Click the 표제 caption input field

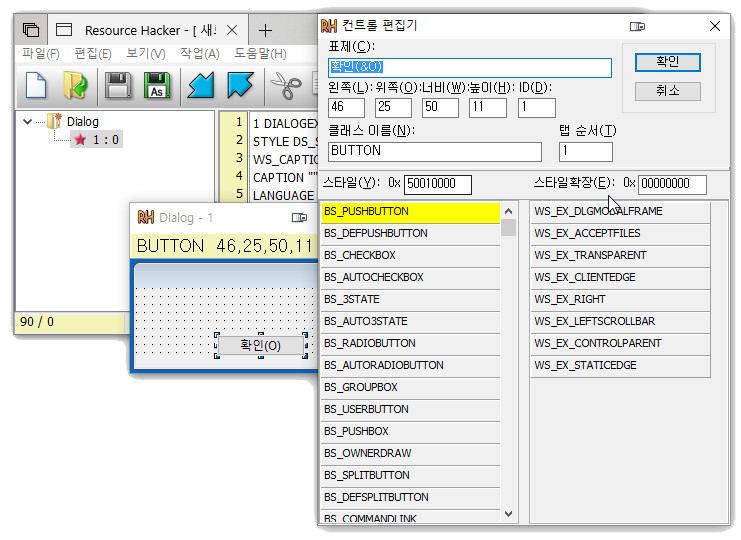(x=470, y=67)
